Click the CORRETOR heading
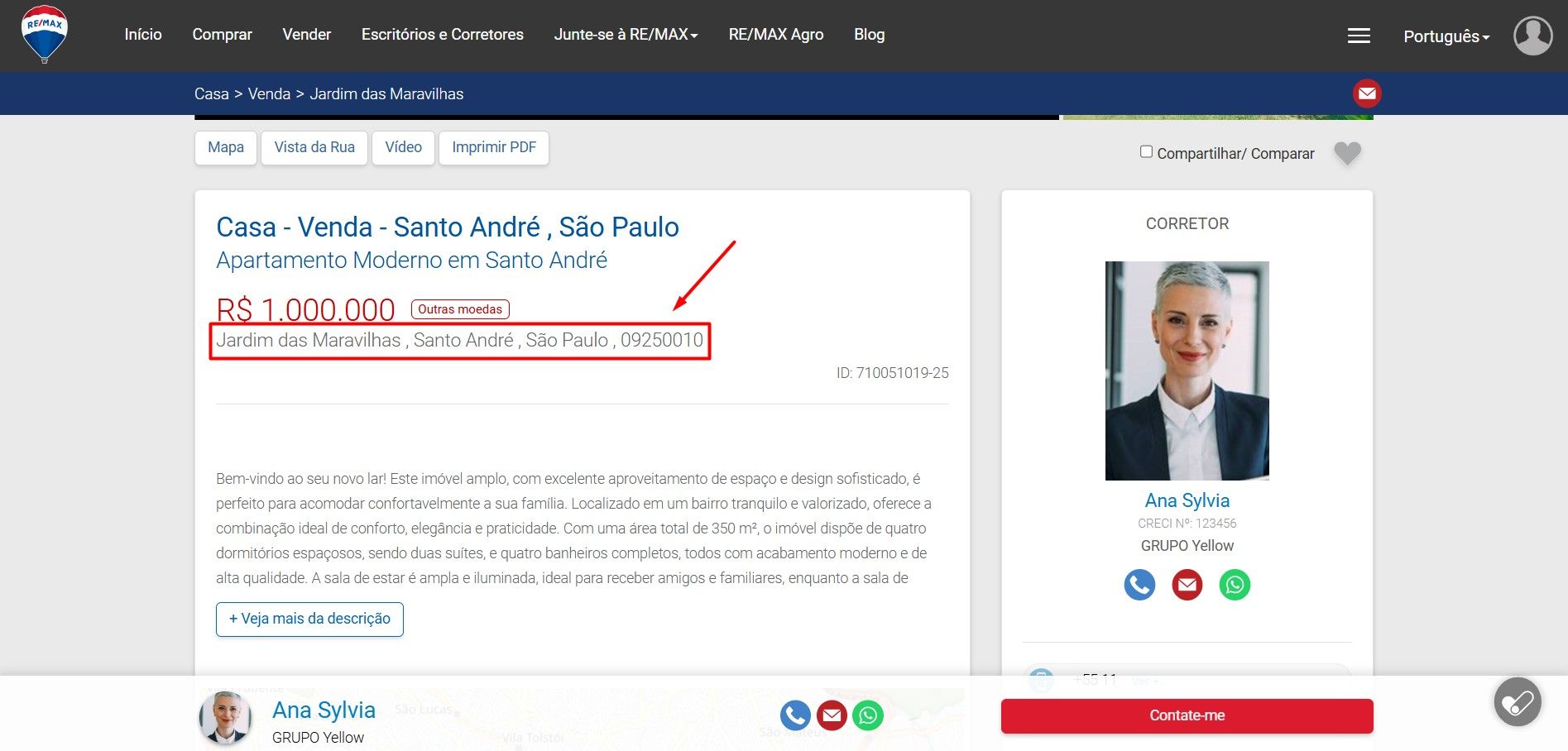Viewport: 1568px width, 751px height. [1187, 223]
